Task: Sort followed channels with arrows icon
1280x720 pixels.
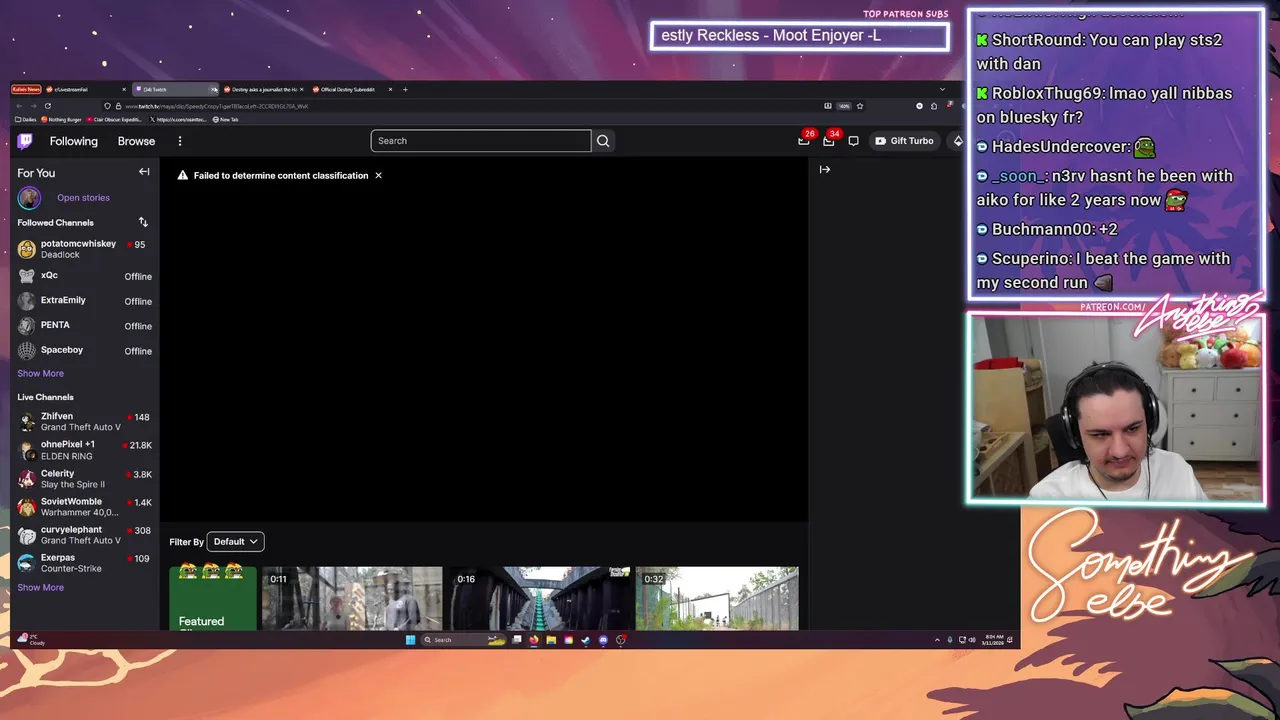Action: (143, 222)
